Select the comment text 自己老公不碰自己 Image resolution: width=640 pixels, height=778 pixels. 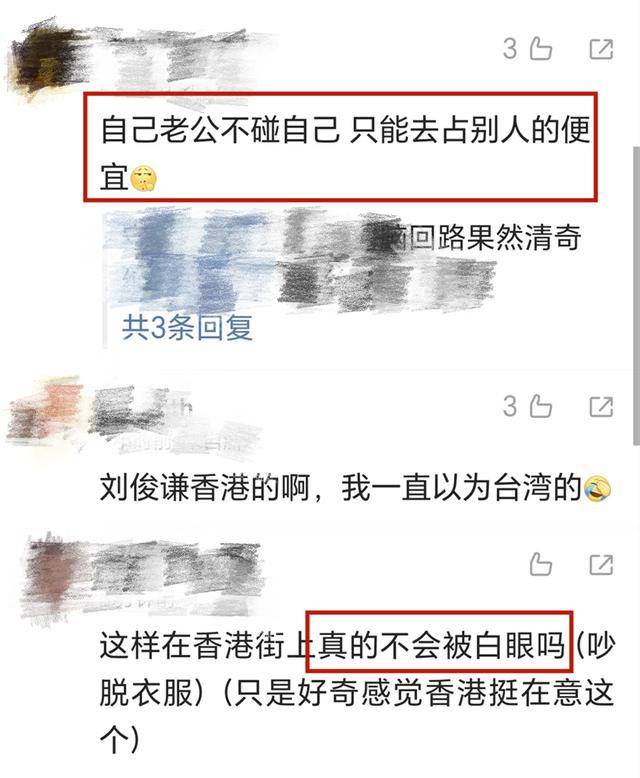(220, 131)
